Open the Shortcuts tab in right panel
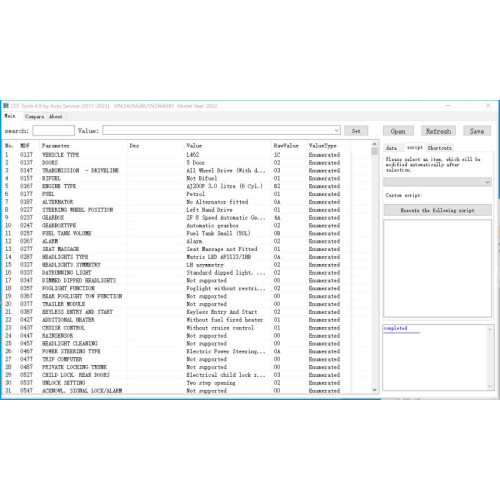Image resolution: width=500 pixels, height=500 pixels. (x=439, y=148)
